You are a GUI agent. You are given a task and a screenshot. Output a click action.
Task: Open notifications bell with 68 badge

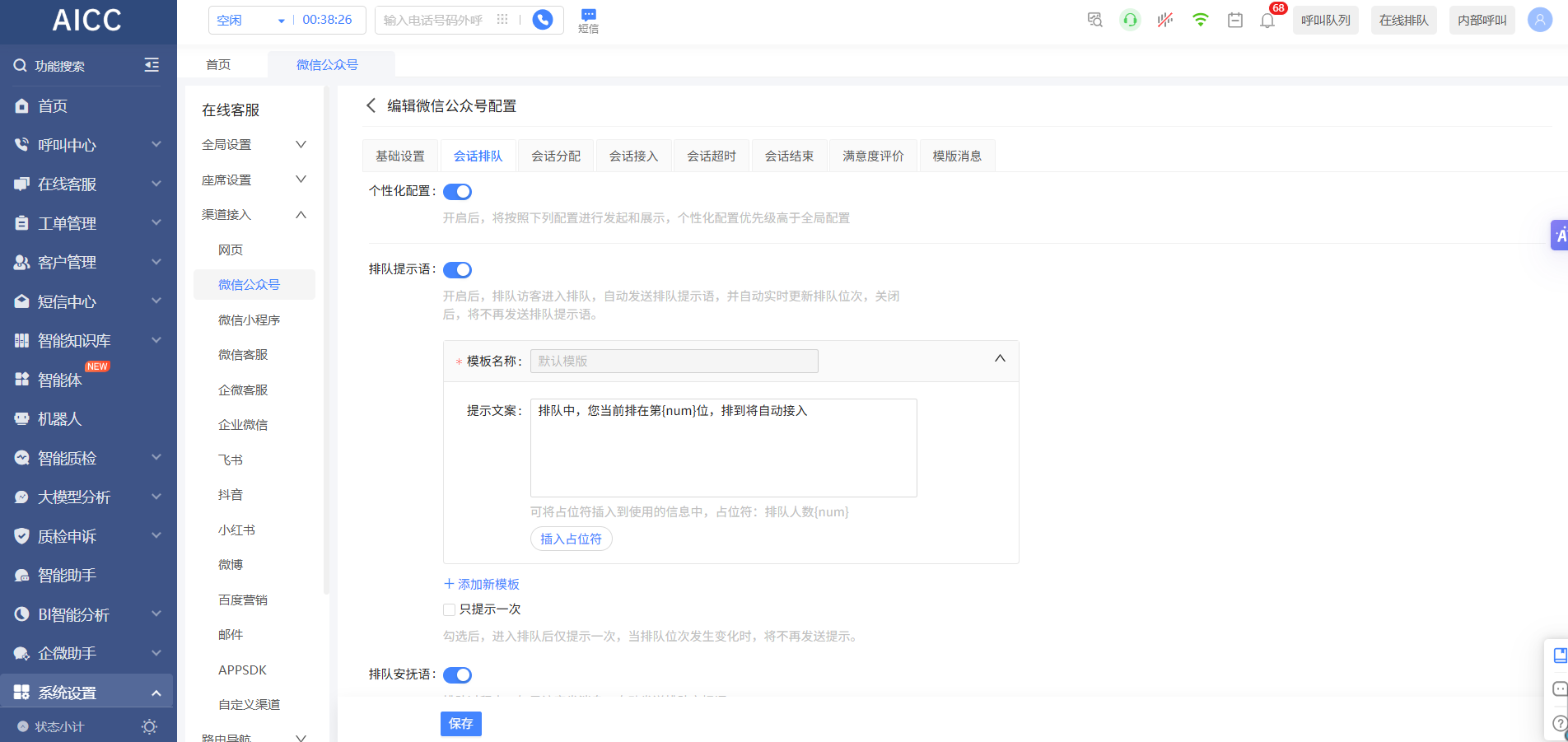[x=1268, y=20]
